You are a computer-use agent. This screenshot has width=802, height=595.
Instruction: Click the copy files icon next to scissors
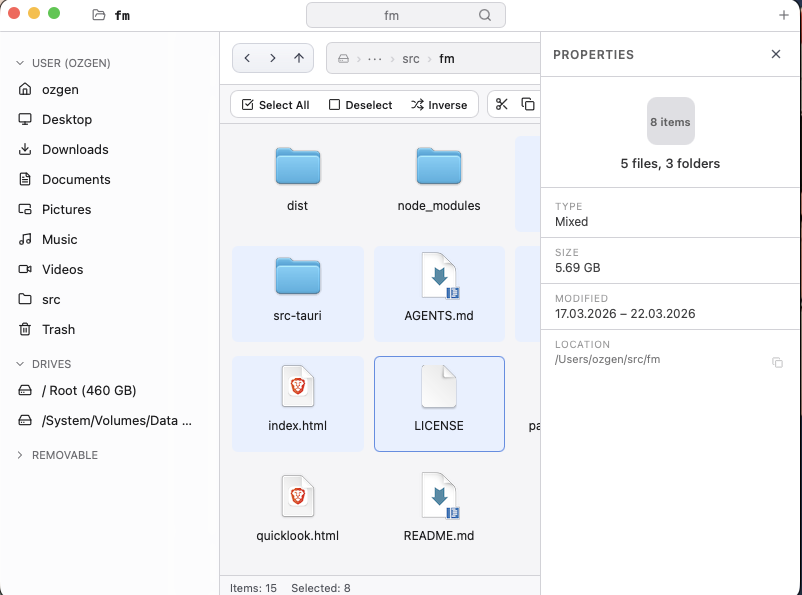point(530,104)
